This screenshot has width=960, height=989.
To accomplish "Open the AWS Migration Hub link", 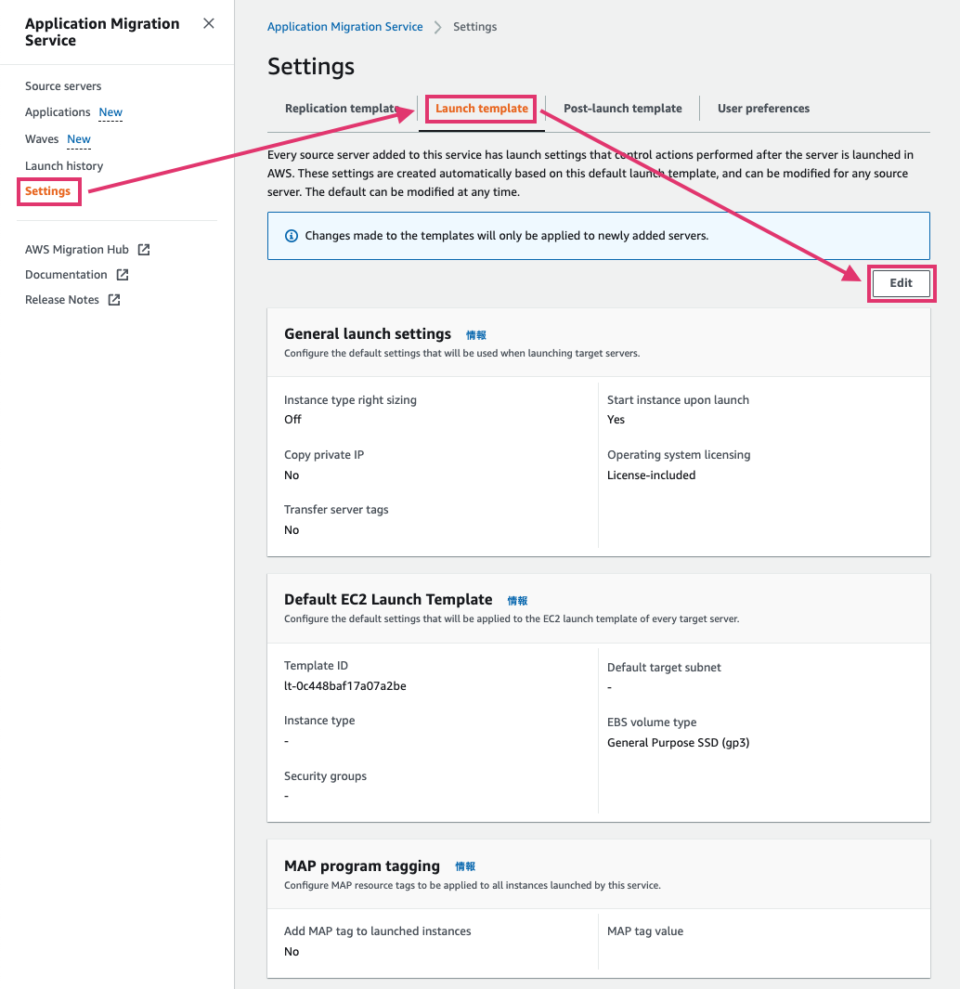I will pyautogui.click(x=77, y=250).
